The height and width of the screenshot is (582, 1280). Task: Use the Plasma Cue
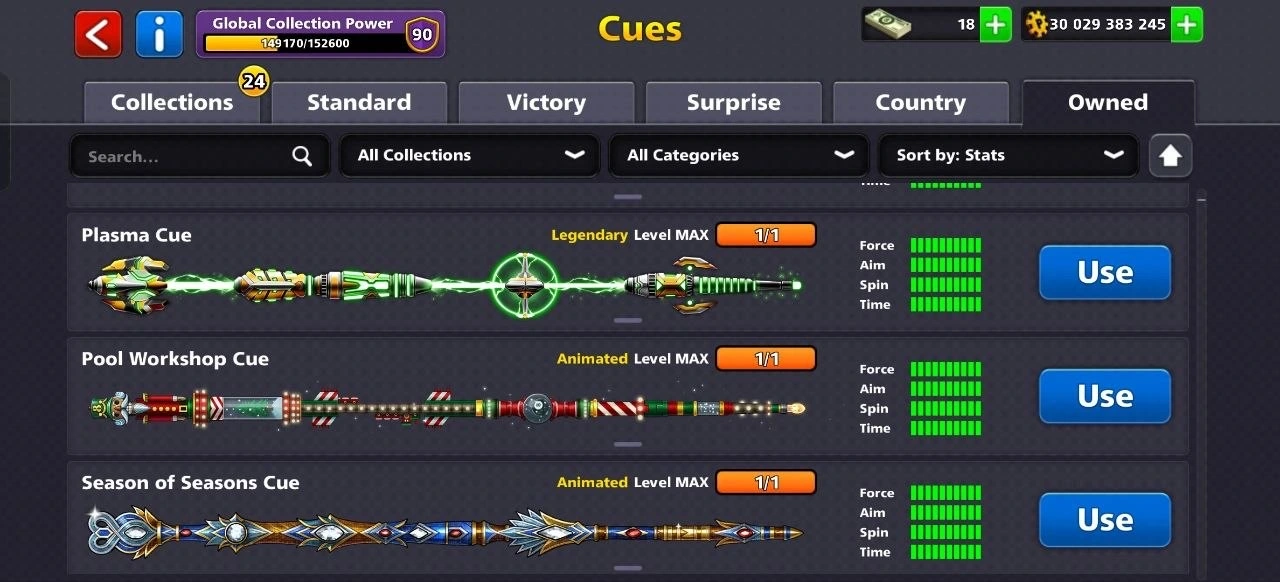pos(1105,272)
